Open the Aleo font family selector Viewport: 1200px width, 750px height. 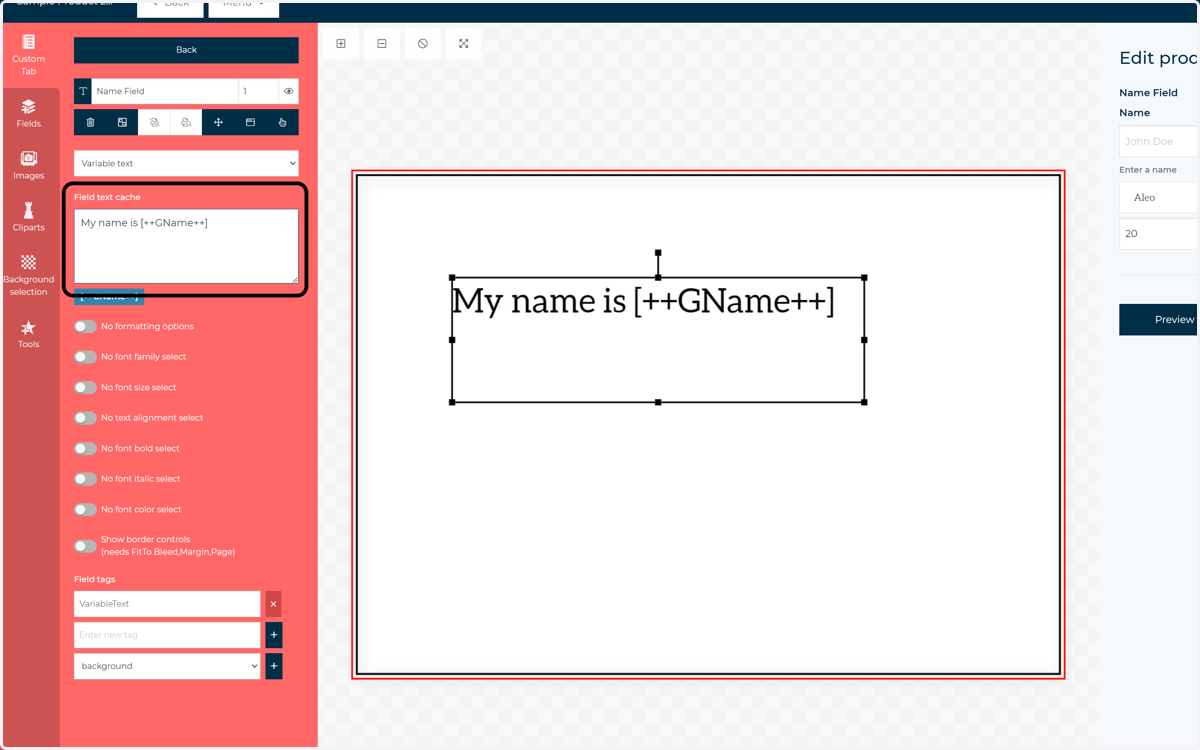pyautogui.click(x=1158, y=198)
